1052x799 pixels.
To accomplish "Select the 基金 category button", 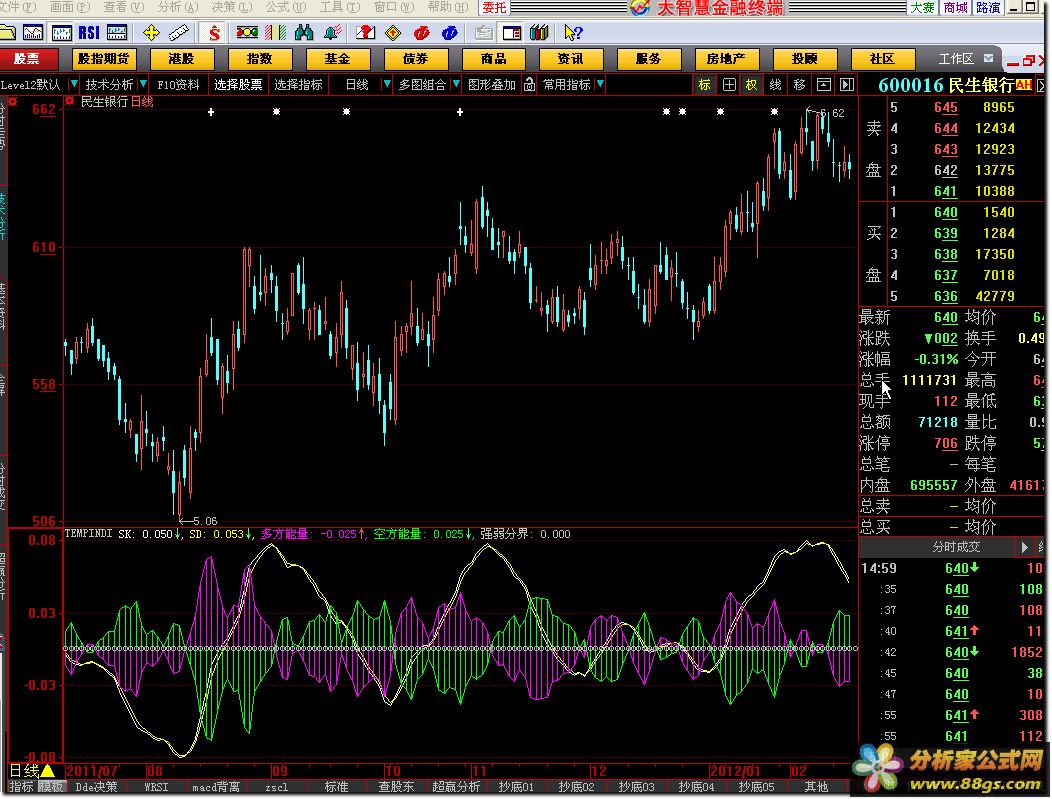I will click(337, 59).
